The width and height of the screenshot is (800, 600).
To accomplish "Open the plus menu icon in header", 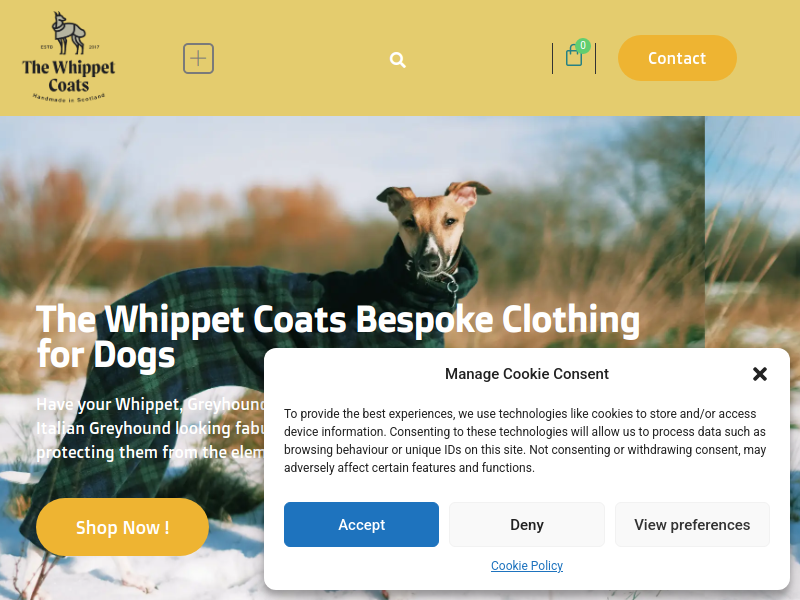I will tap(198, 58).
